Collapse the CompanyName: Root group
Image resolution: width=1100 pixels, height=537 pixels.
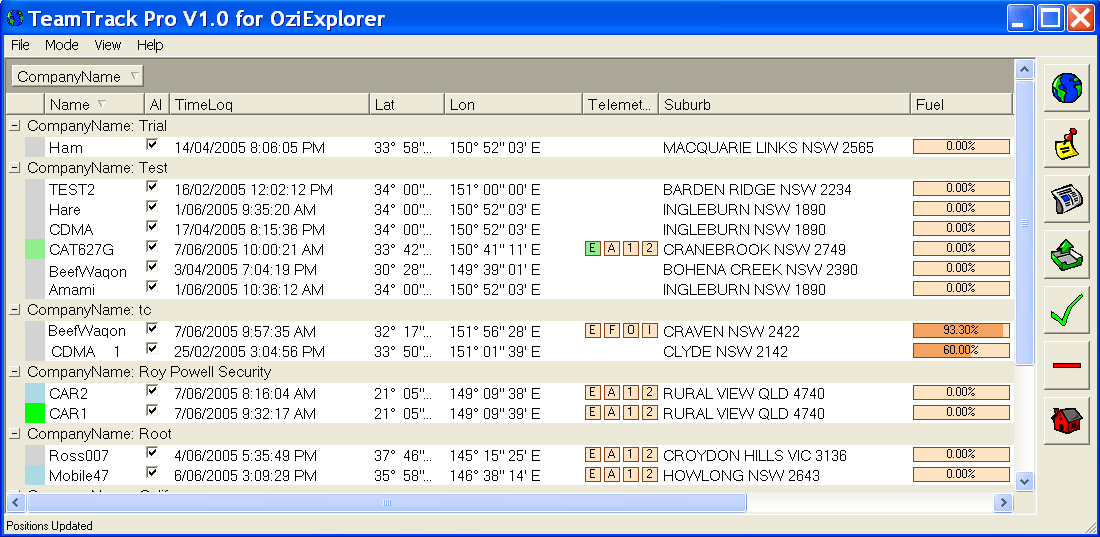(x=15, y=435)
